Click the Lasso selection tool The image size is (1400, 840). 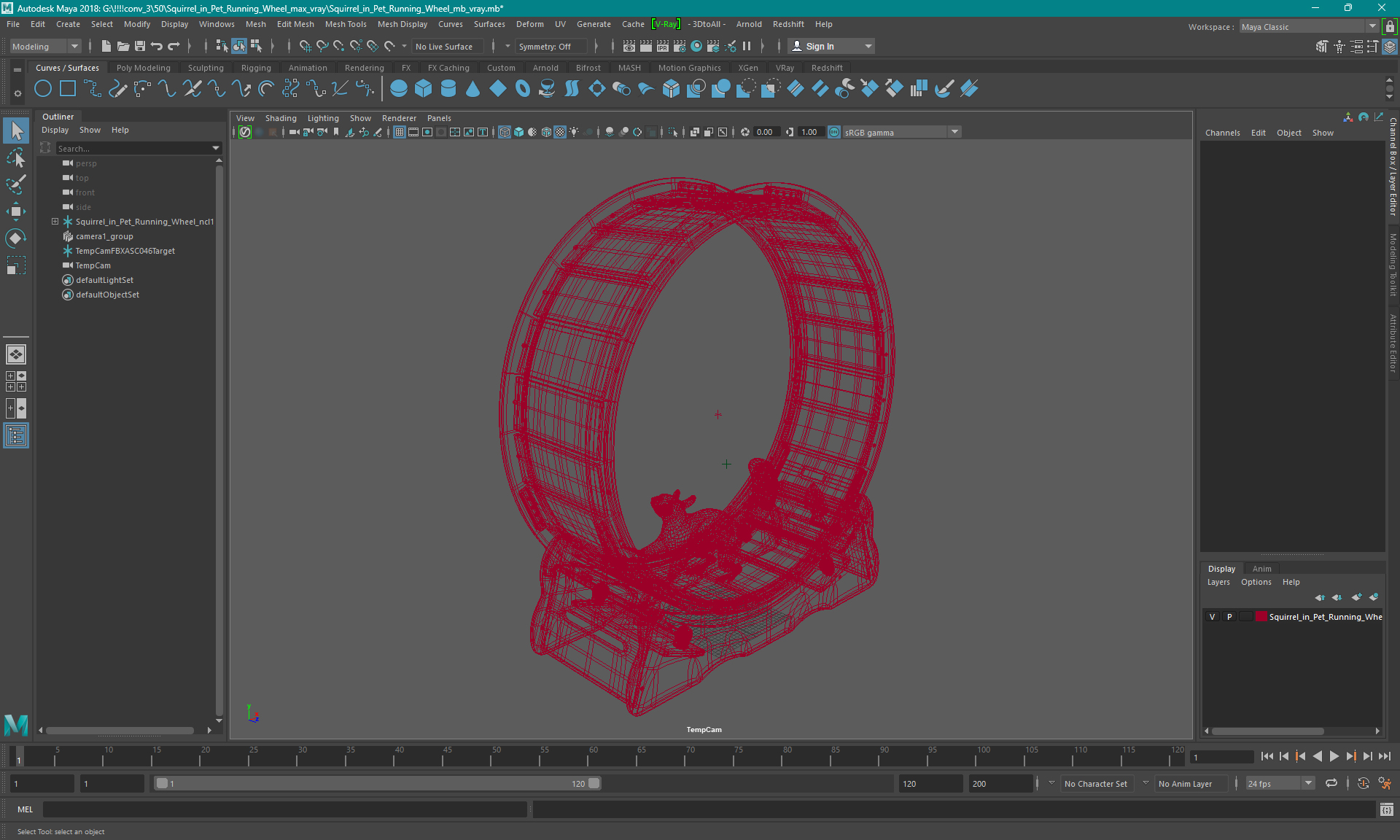15,159
